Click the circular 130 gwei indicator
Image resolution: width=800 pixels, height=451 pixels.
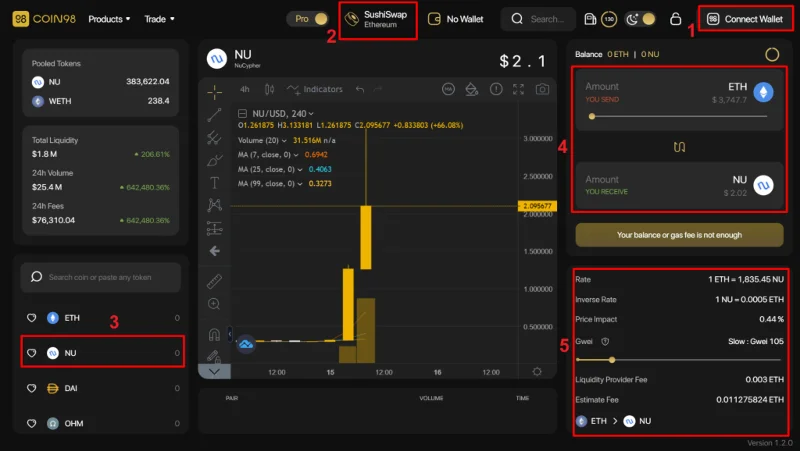[609, 19]
